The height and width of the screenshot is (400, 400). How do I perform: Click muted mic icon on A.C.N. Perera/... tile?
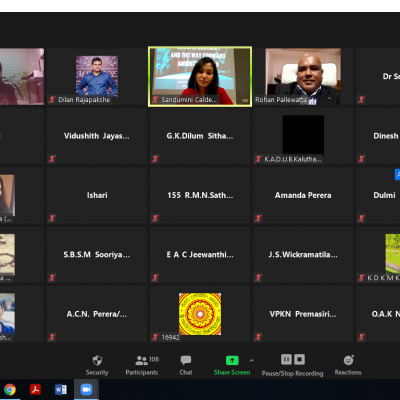click(x=52, y=337)
